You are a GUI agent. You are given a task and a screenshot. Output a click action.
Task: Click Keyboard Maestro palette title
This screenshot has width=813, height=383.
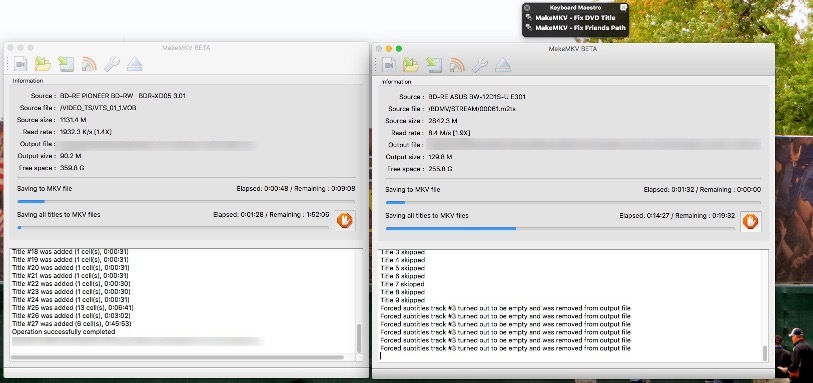coord(575,8)
